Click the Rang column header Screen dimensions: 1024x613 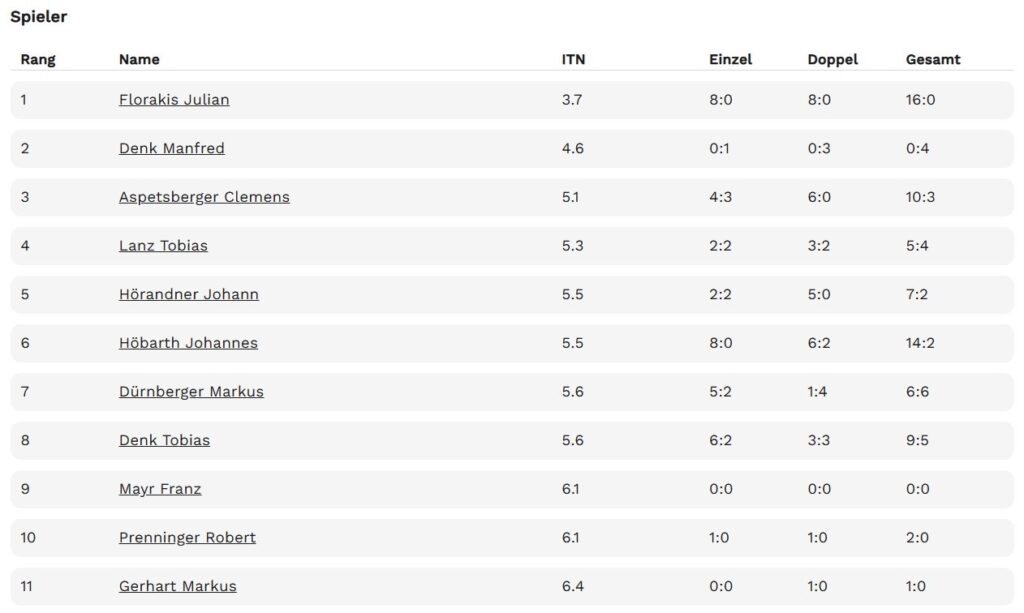pyautogui.click(x=38, y=59)
